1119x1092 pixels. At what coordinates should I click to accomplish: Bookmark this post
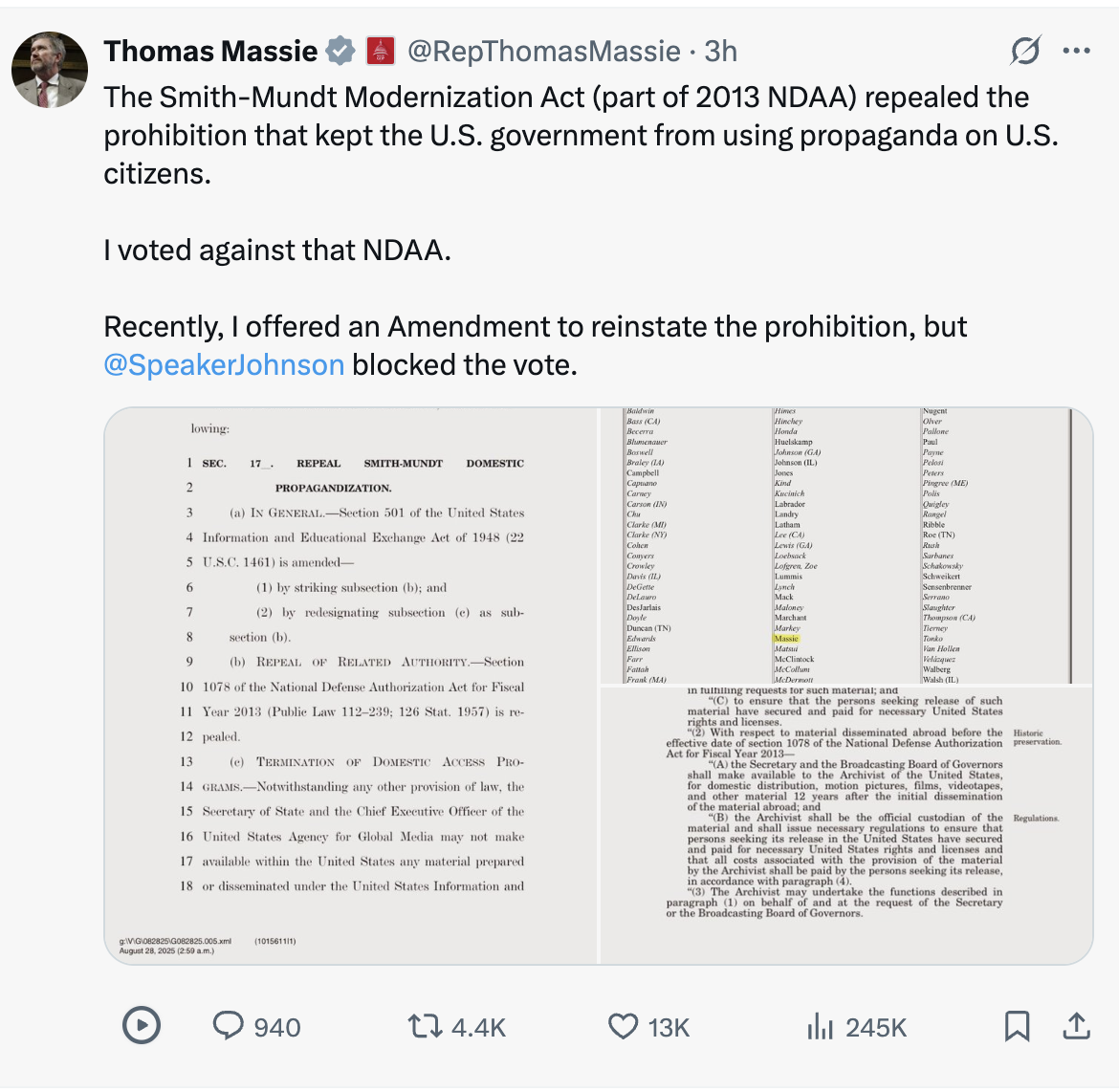click(1017, 1026)
